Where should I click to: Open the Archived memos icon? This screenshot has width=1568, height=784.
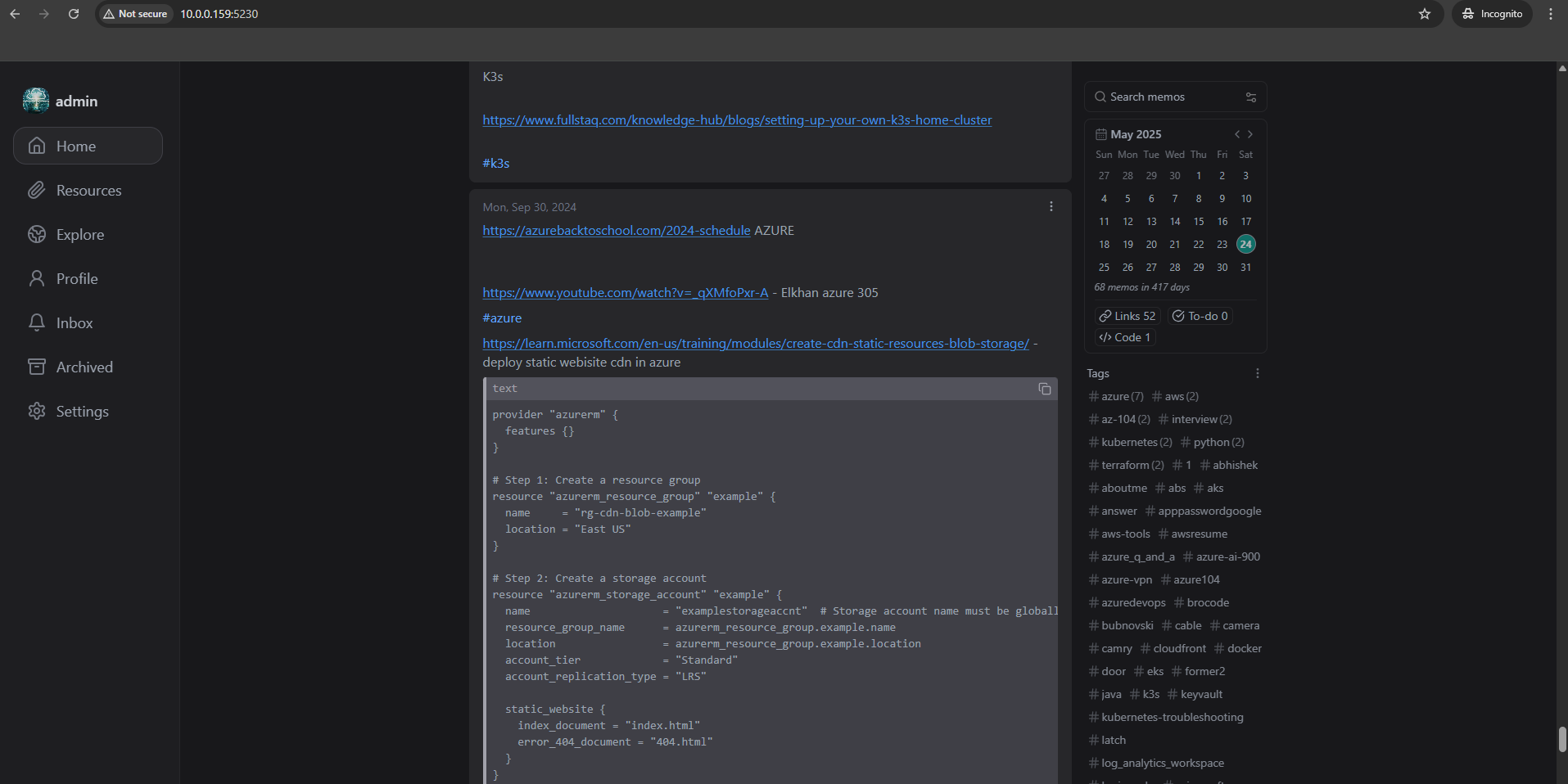click(x=37, y=367)
